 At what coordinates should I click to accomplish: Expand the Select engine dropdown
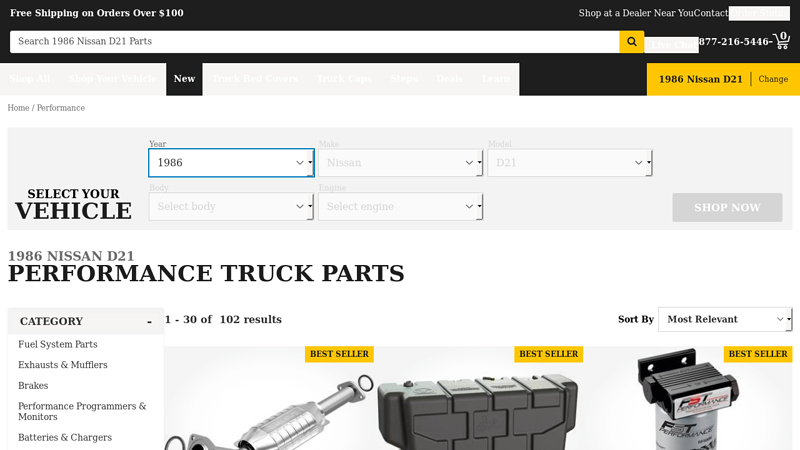point(401,207)
